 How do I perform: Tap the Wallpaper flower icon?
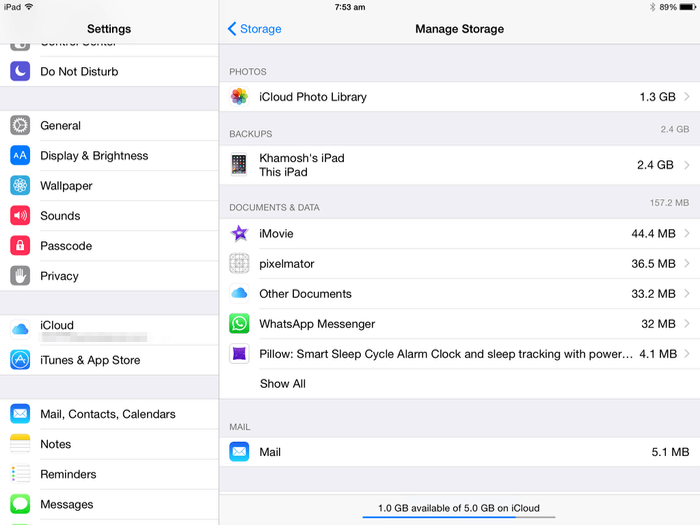pos(20,185)
